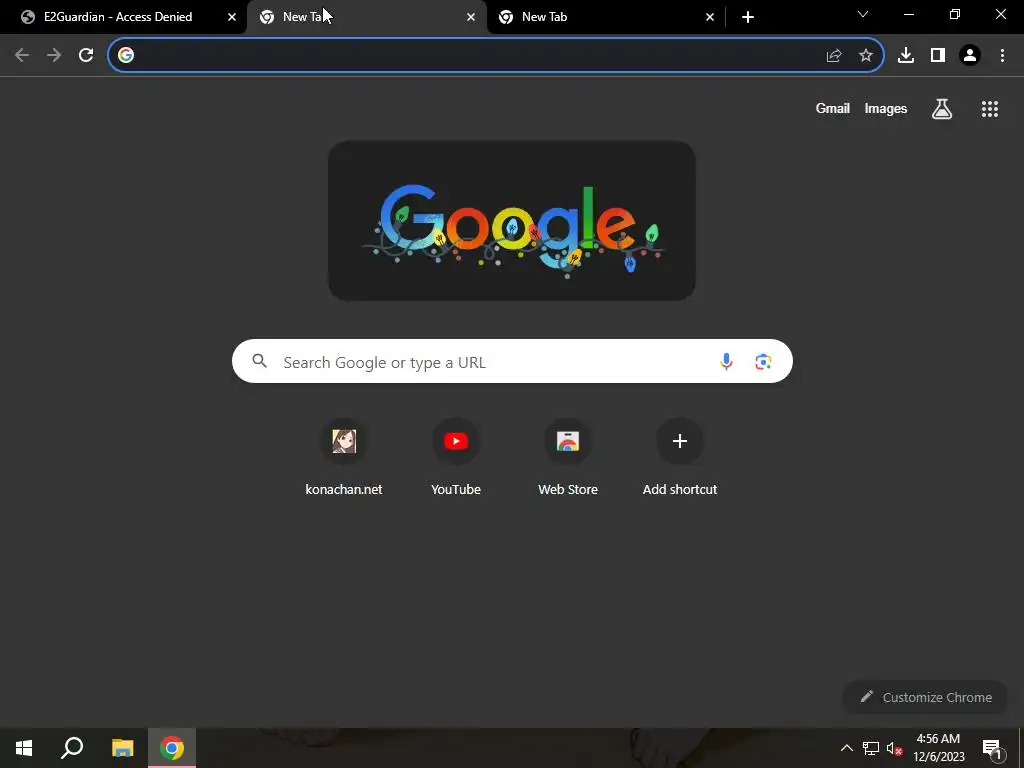Viewport: 1024px width, 768px height.
Task: Open the konachan.net shortcut
Action: pyautogui.click(x=344, y=457)
